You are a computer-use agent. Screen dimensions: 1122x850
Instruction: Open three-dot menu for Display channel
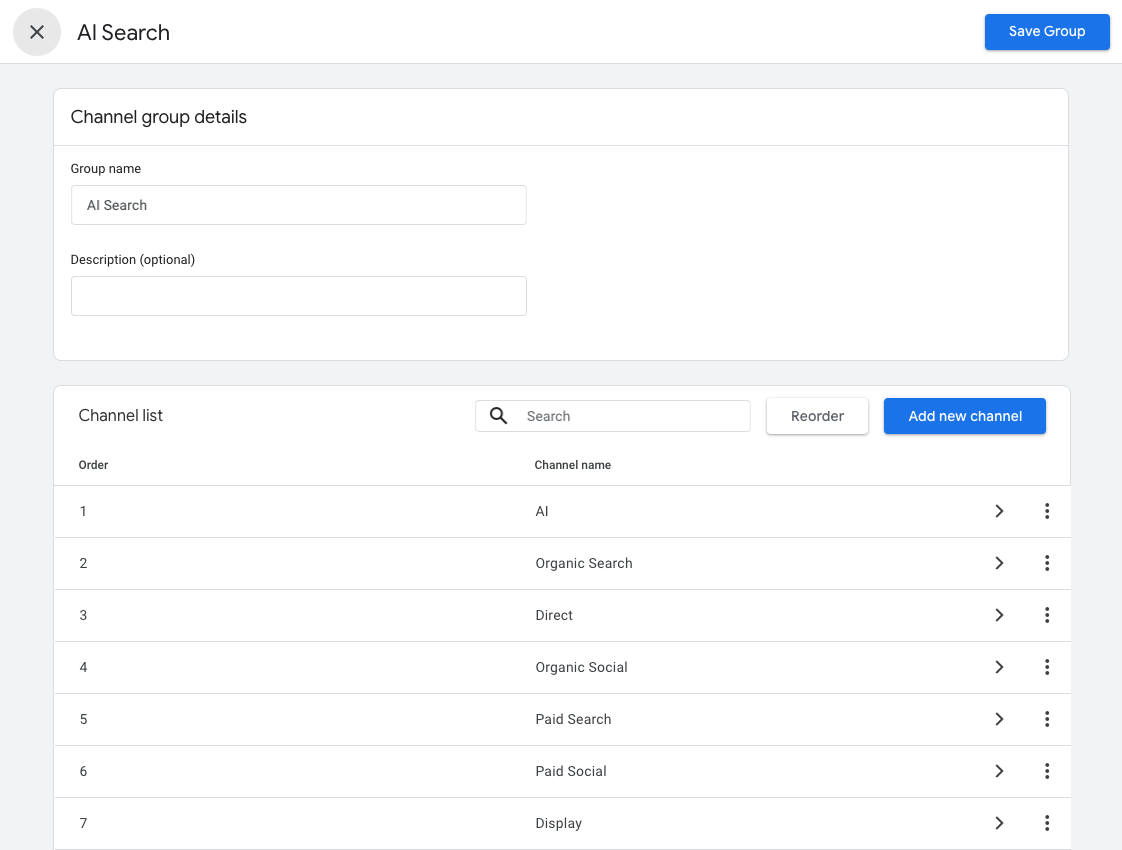(1046, 823)
